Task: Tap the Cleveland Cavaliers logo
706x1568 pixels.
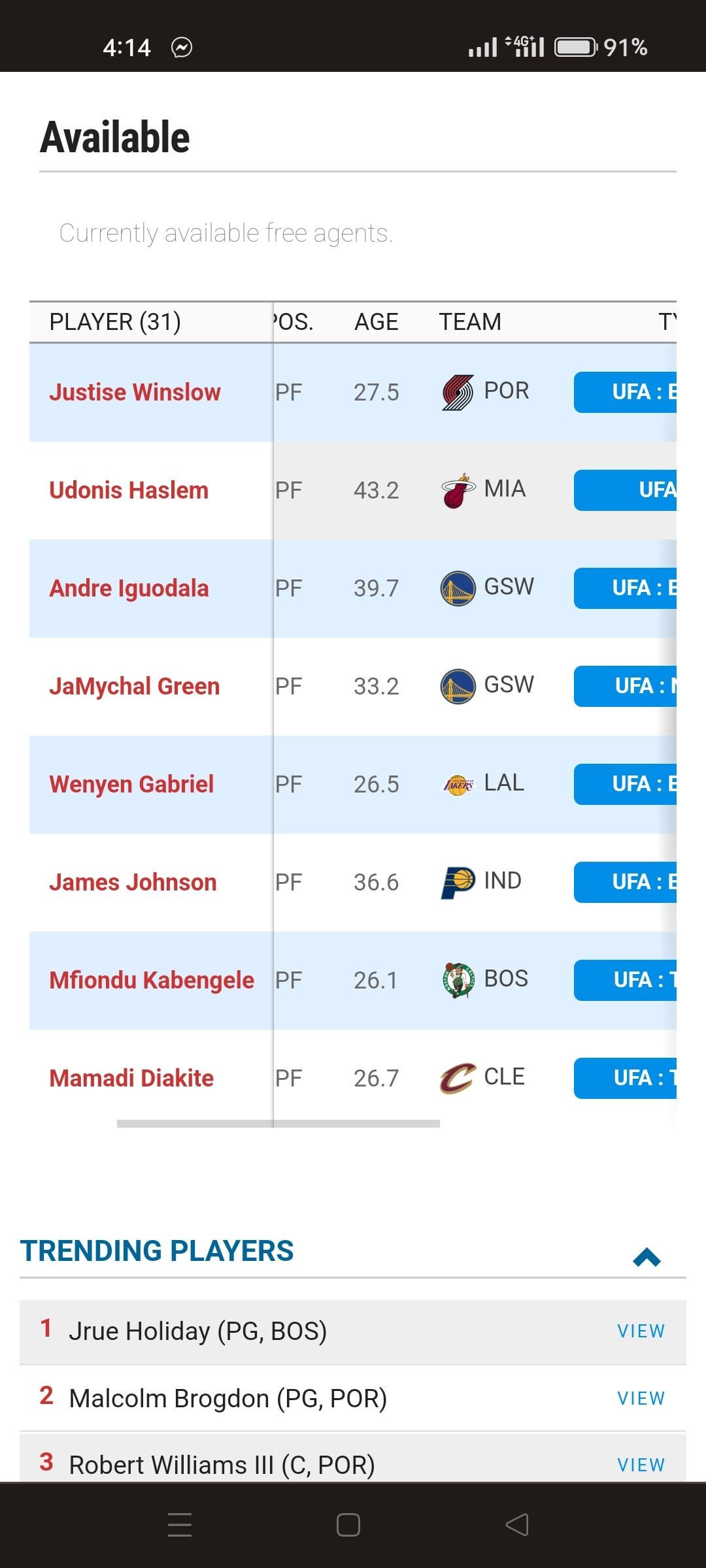Action: pos(458,1079)
